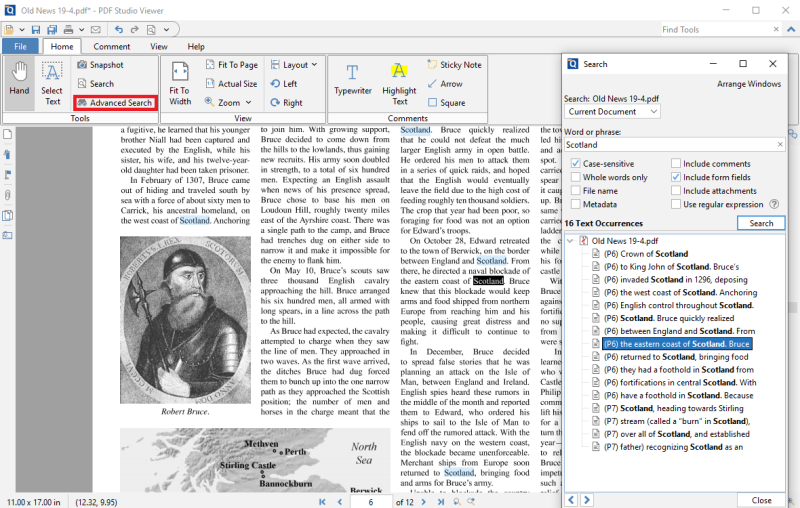
Task: Open the Layout dropdown
Action: click(x=294, y=65)
